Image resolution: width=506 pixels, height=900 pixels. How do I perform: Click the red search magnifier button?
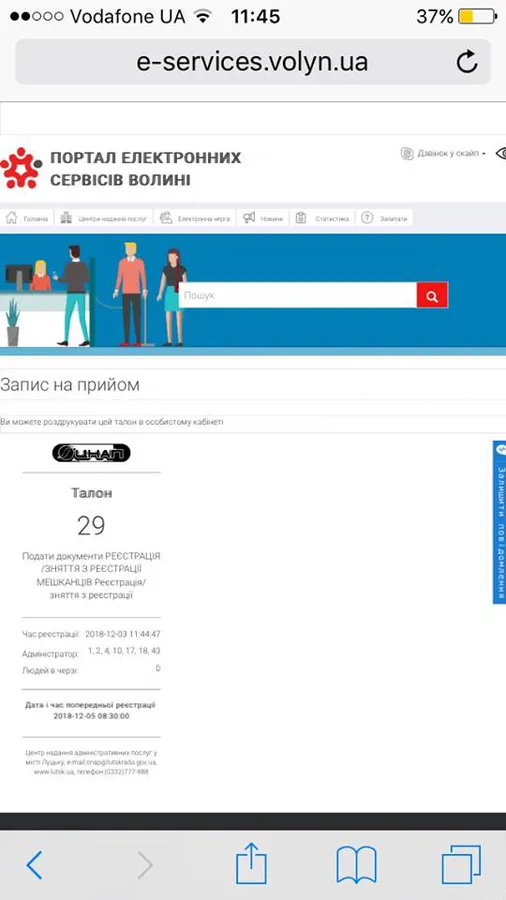click(432, 296)
